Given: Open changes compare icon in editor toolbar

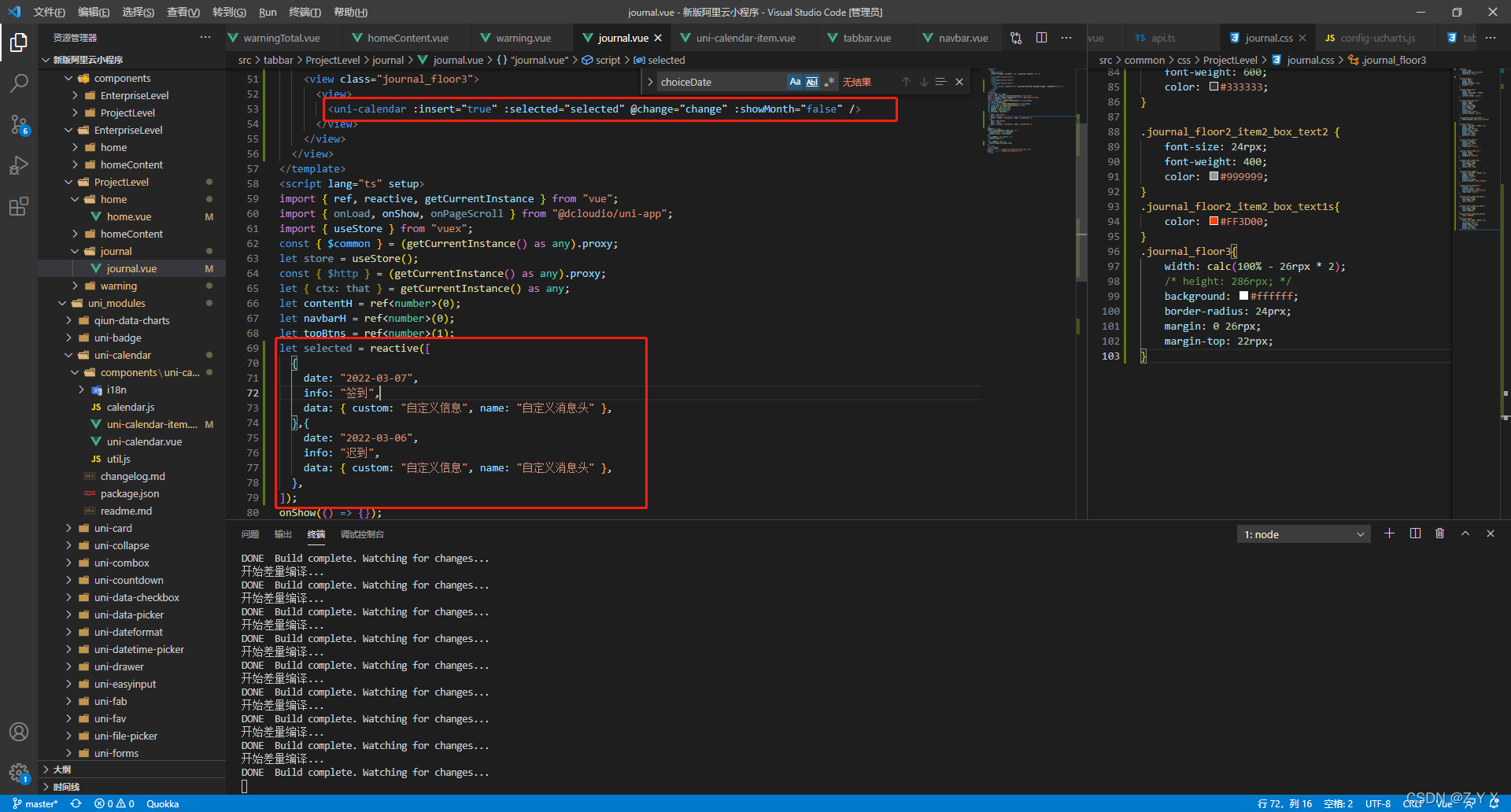Looking at the screenshot, I should click(1016, 38).
